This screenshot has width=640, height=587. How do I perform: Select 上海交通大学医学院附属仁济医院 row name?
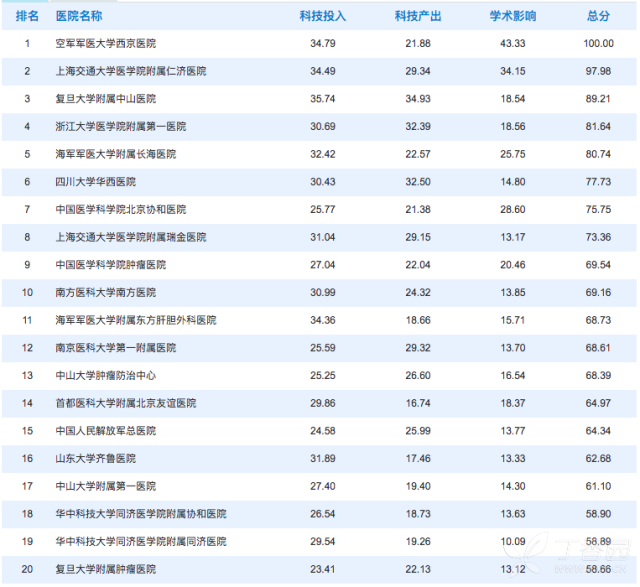pos(131,71)
